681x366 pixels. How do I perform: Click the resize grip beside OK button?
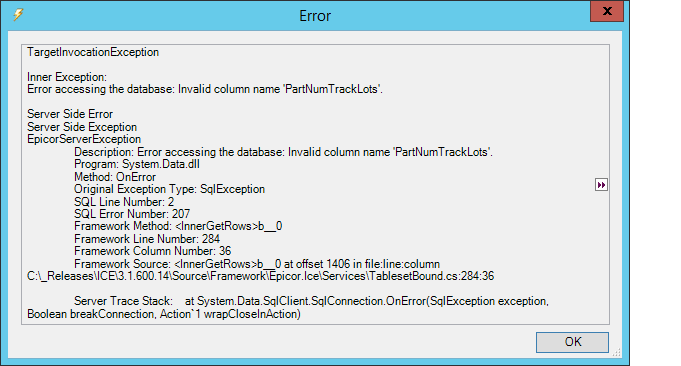[617, 353]
